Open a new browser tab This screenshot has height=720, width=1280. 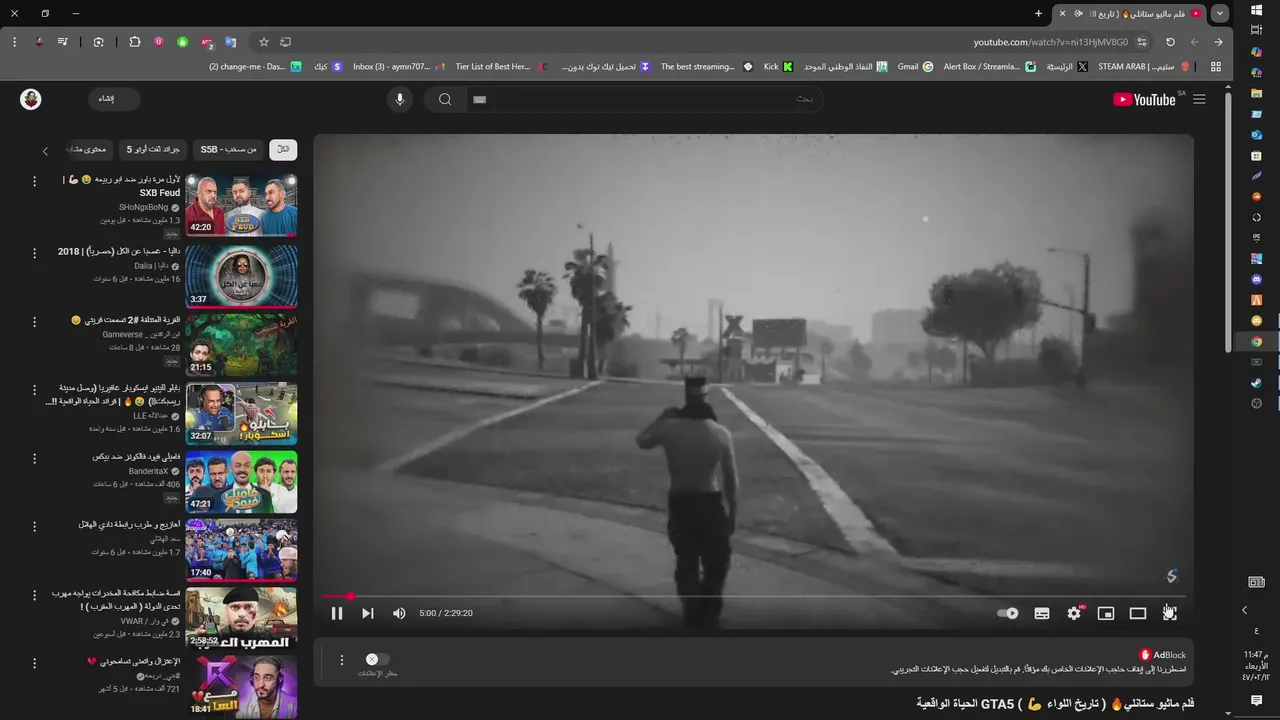[1038, 14]
